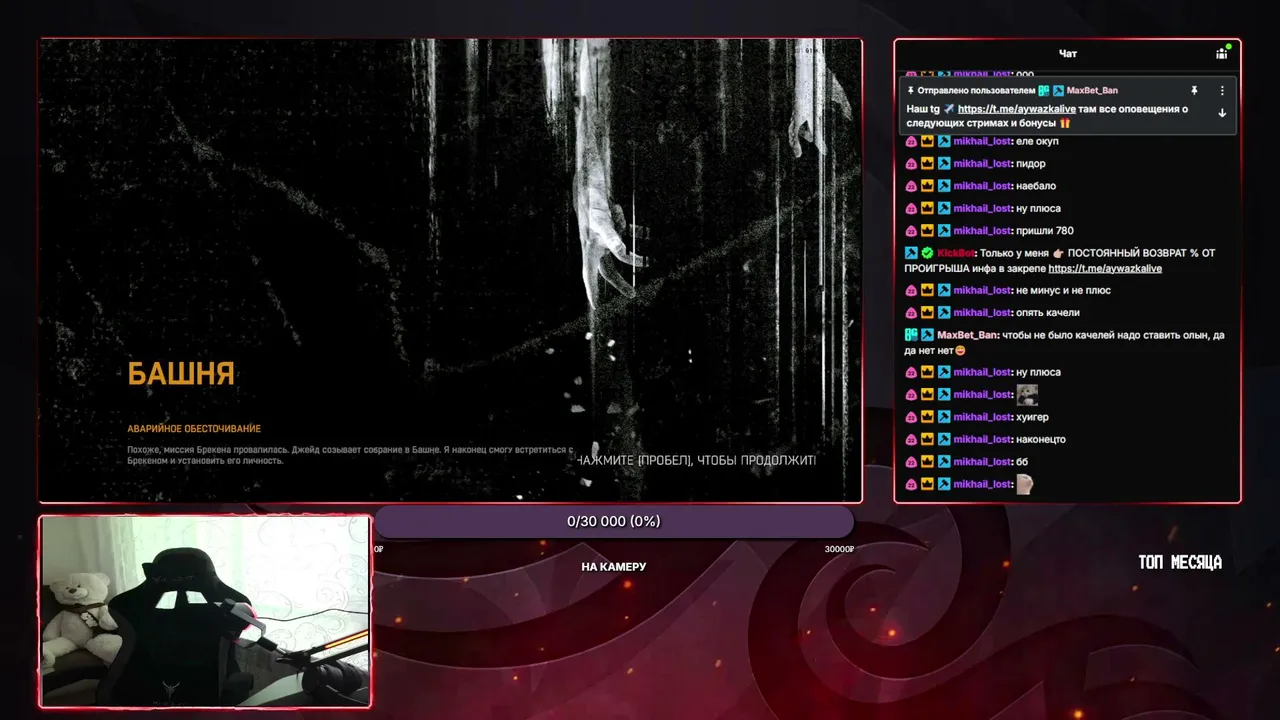Click the subscriber badge on the "бб" message

click(911, 462)
